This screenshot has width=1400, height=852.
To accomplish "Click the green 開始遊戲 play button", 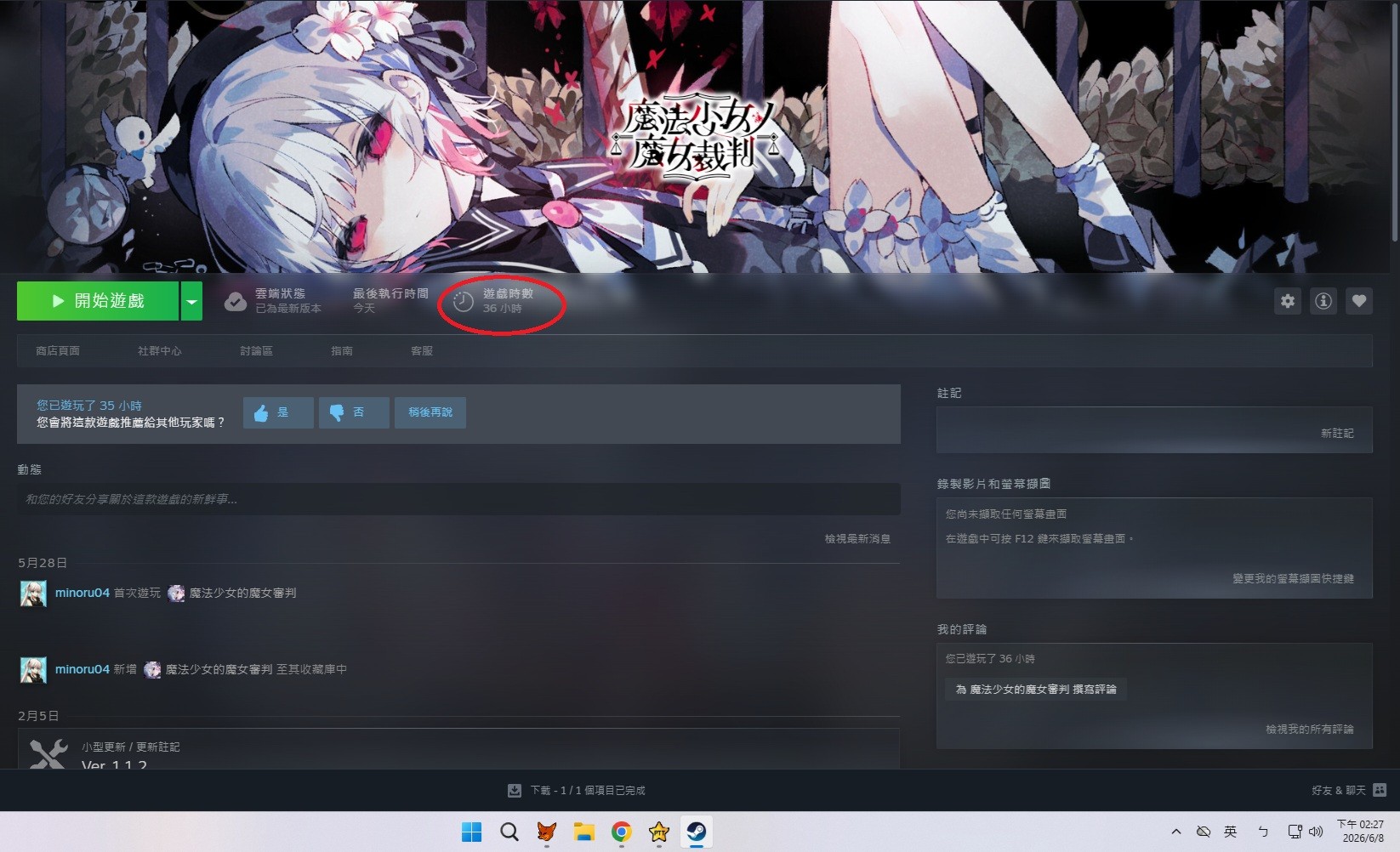I will [98, 301].
